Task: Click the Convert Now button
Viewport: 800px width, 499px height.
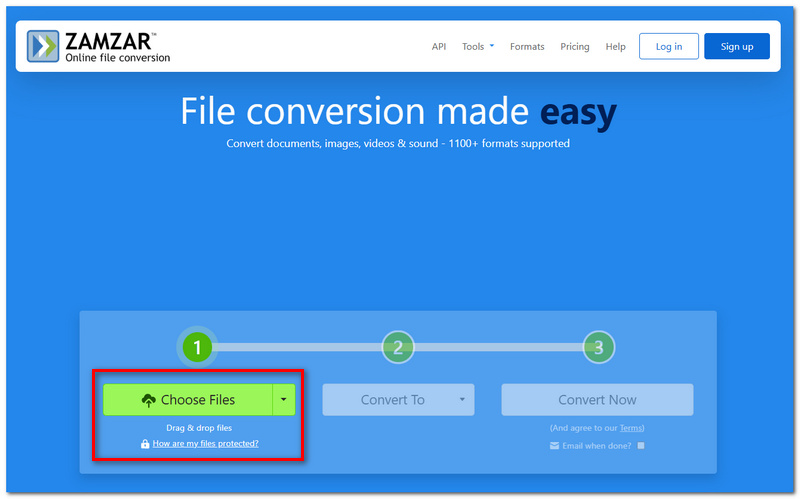Action: (597, 400)
